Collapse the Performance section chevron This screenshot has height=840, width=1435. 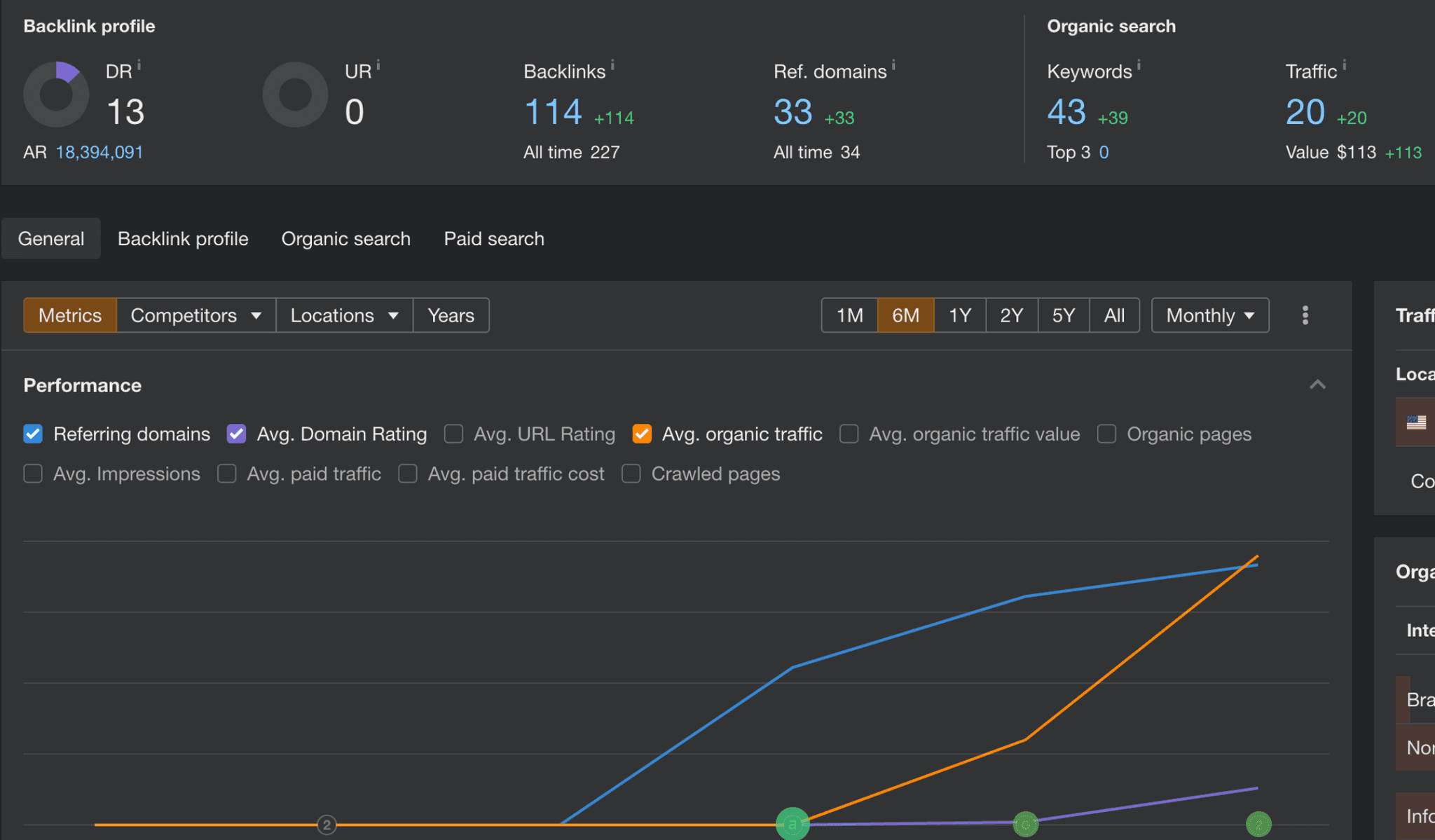[1317, 385]
